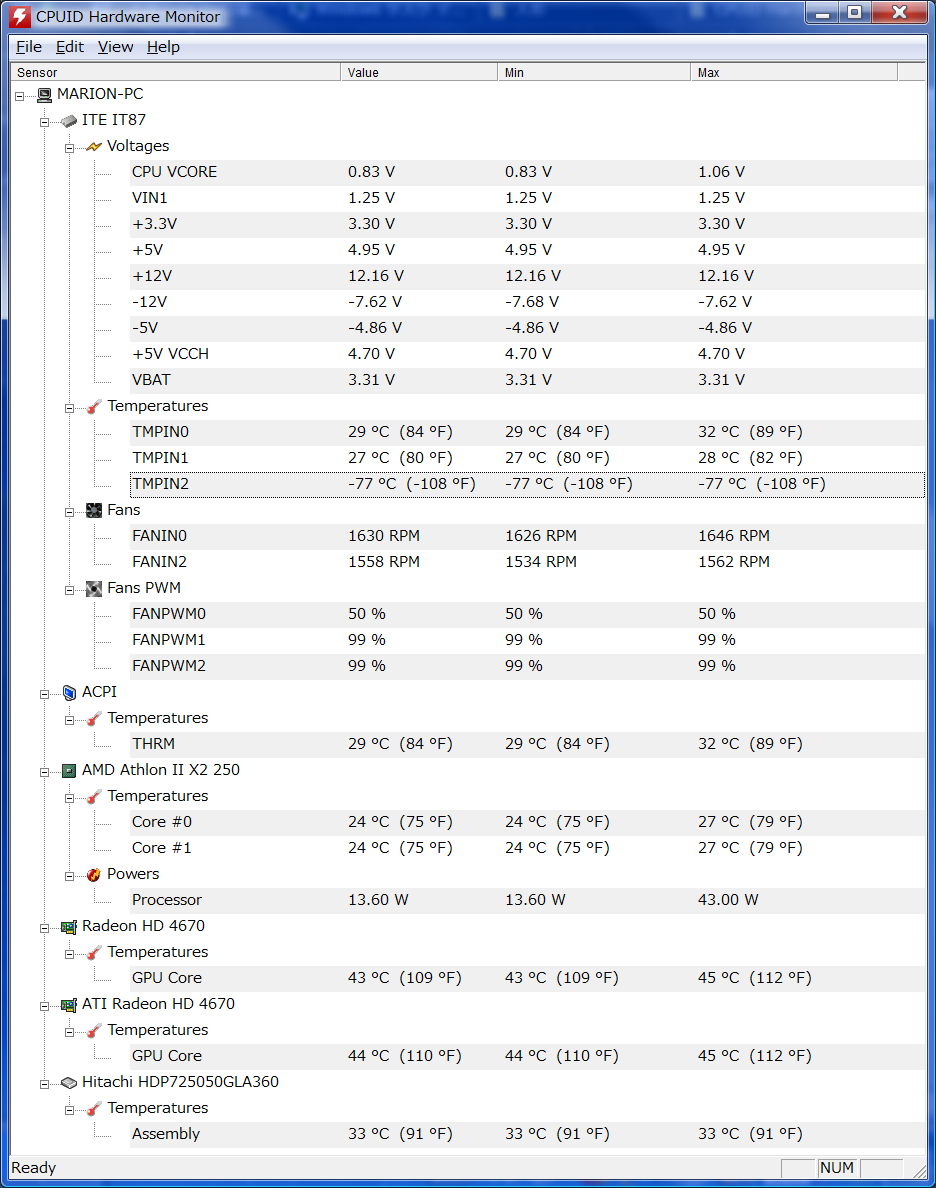This screenshot has width=936, height=1188.
Task: Open the Help menu
Action: click(163, 47)
